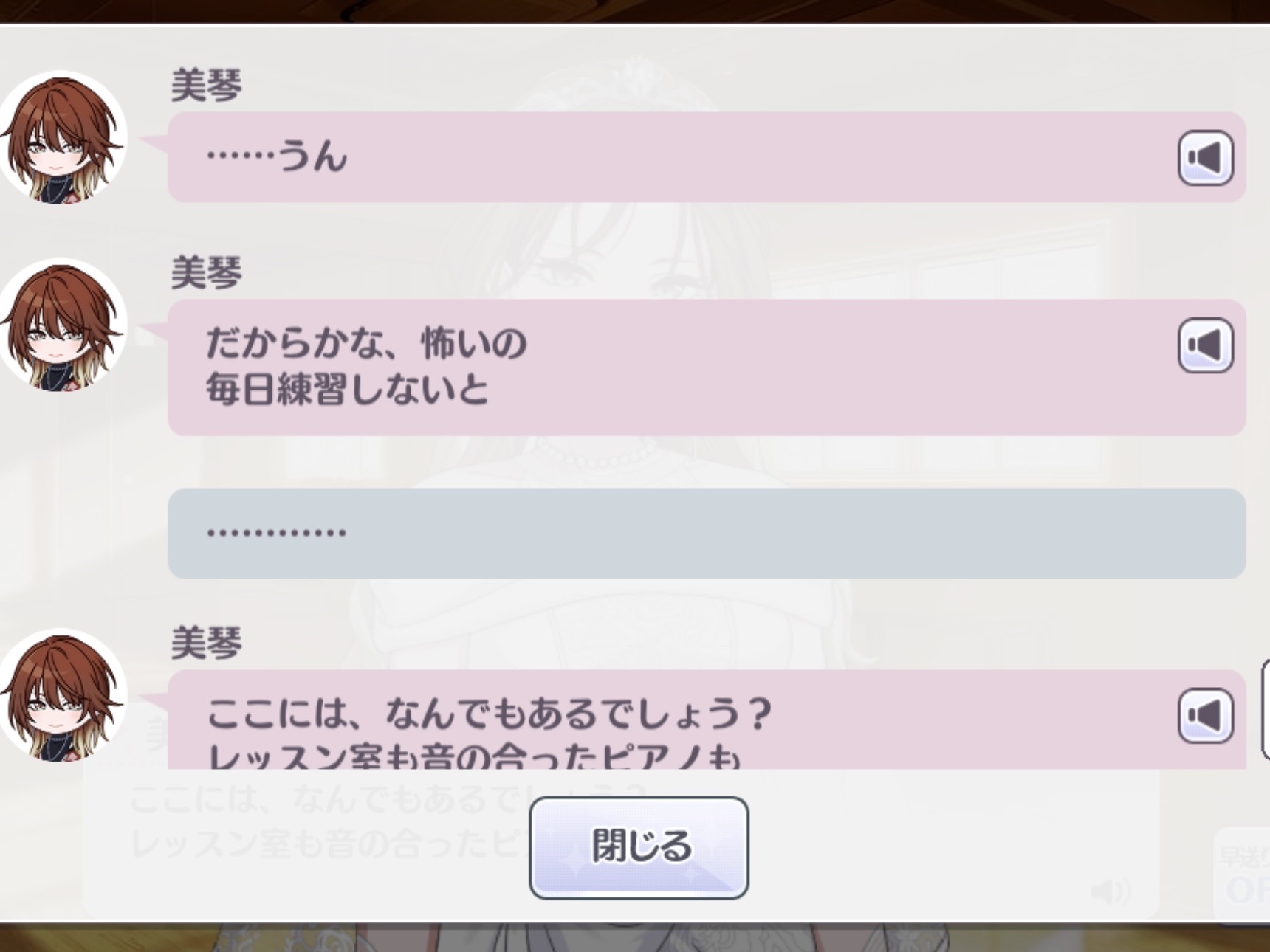Click 美琴 name above 'だからかな、怖いの'
This screenshot has width=1270, height=952.
coord(207,272)
